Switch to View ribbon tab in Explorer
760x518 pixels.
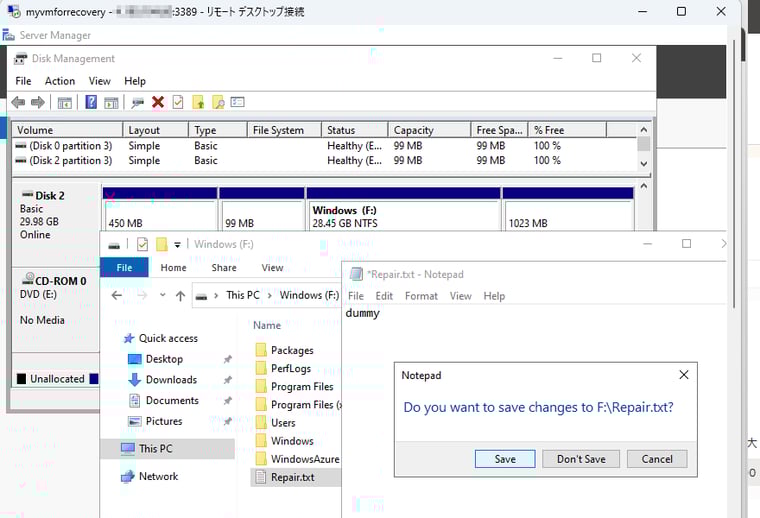click(x=272, y=267)
